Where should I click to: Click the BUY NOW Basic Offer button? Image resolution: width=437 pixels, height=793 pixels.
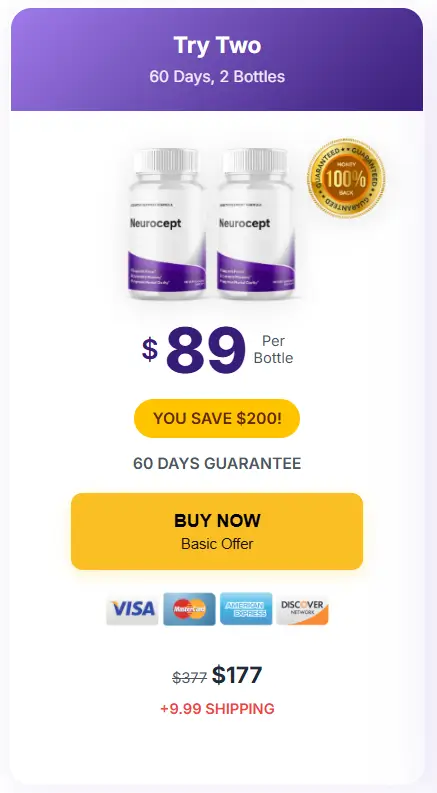tap(217, 531)
